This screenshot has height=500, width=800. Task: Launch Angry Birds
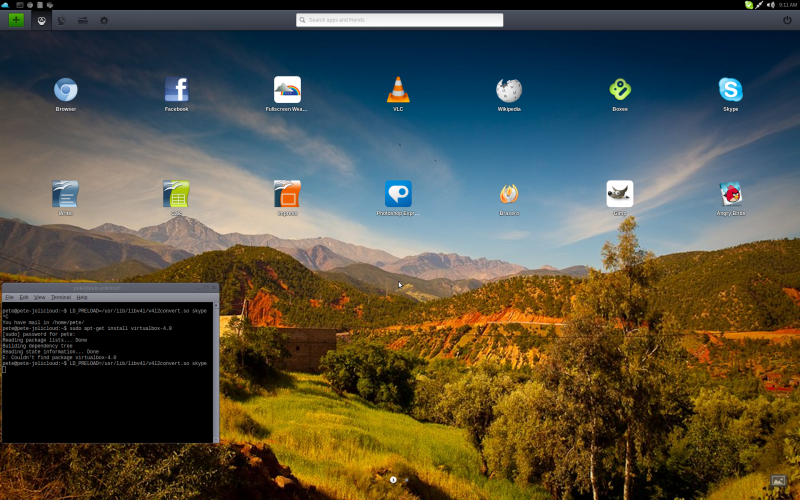(x=731, y=194)
